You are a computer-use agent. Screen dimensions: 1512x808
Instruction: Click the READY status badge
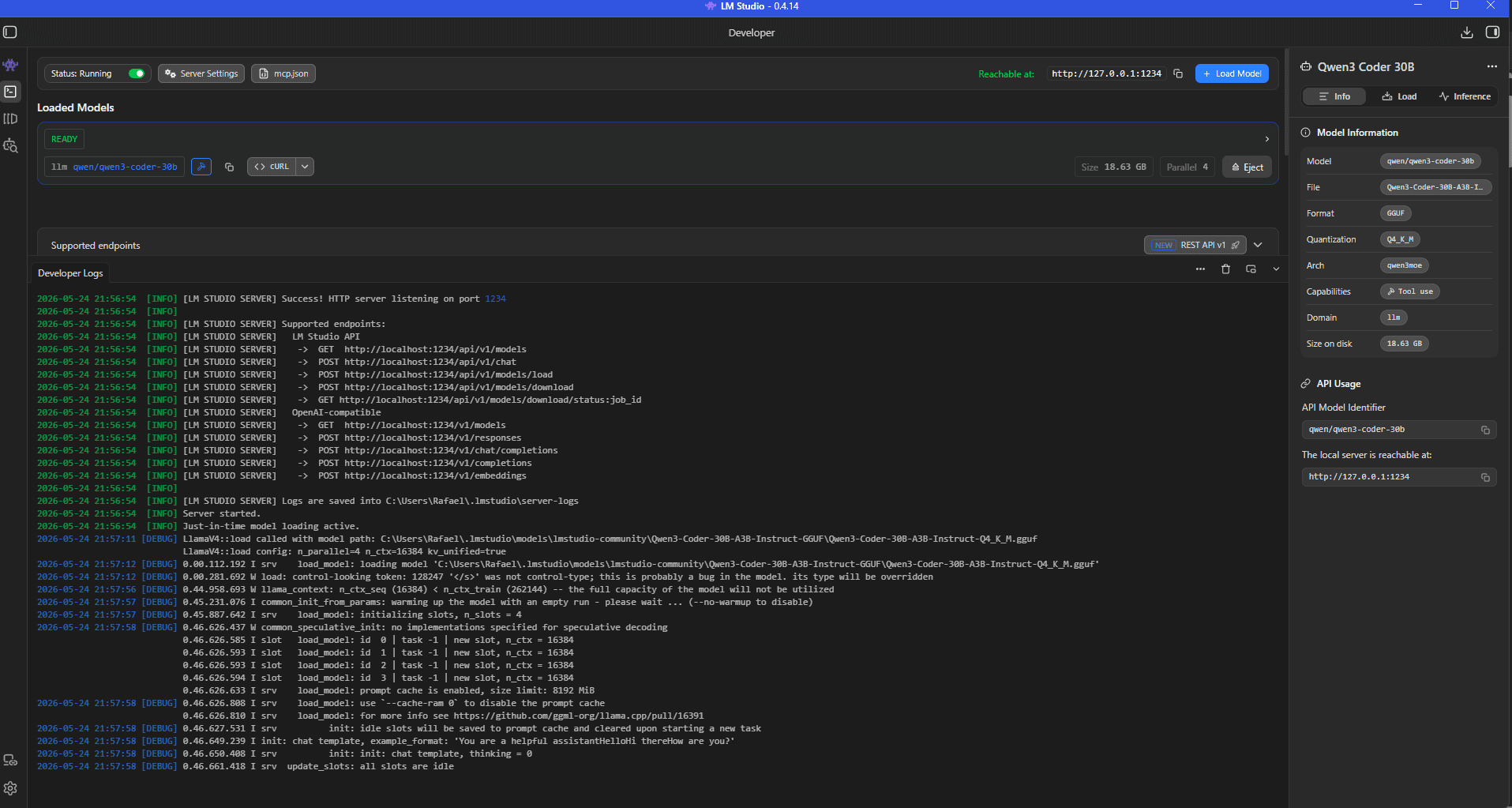tap(64, 139)
